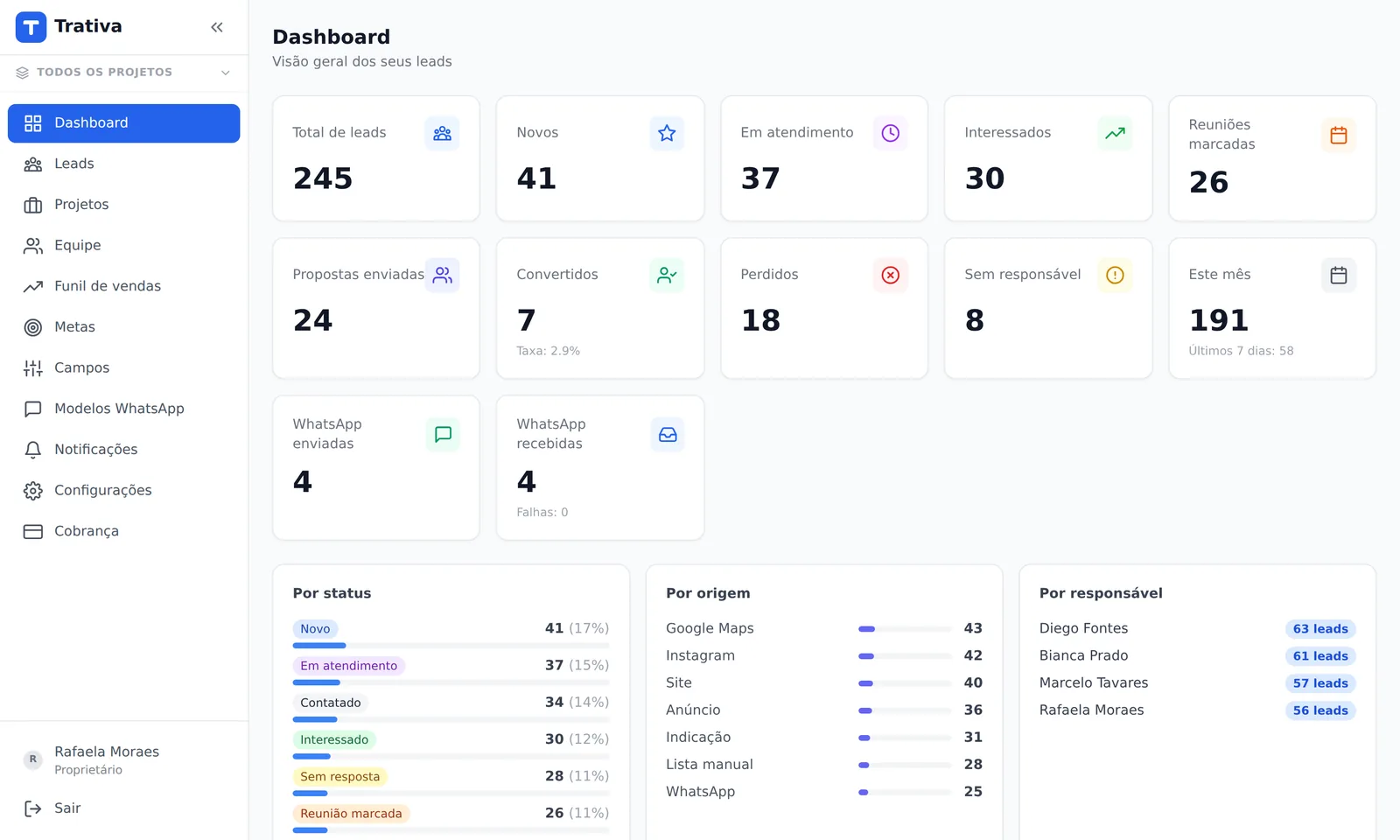Click the WhatsApp origin progress bar
The width and height of the screenshot is (1400, 840).
[905, 792]
